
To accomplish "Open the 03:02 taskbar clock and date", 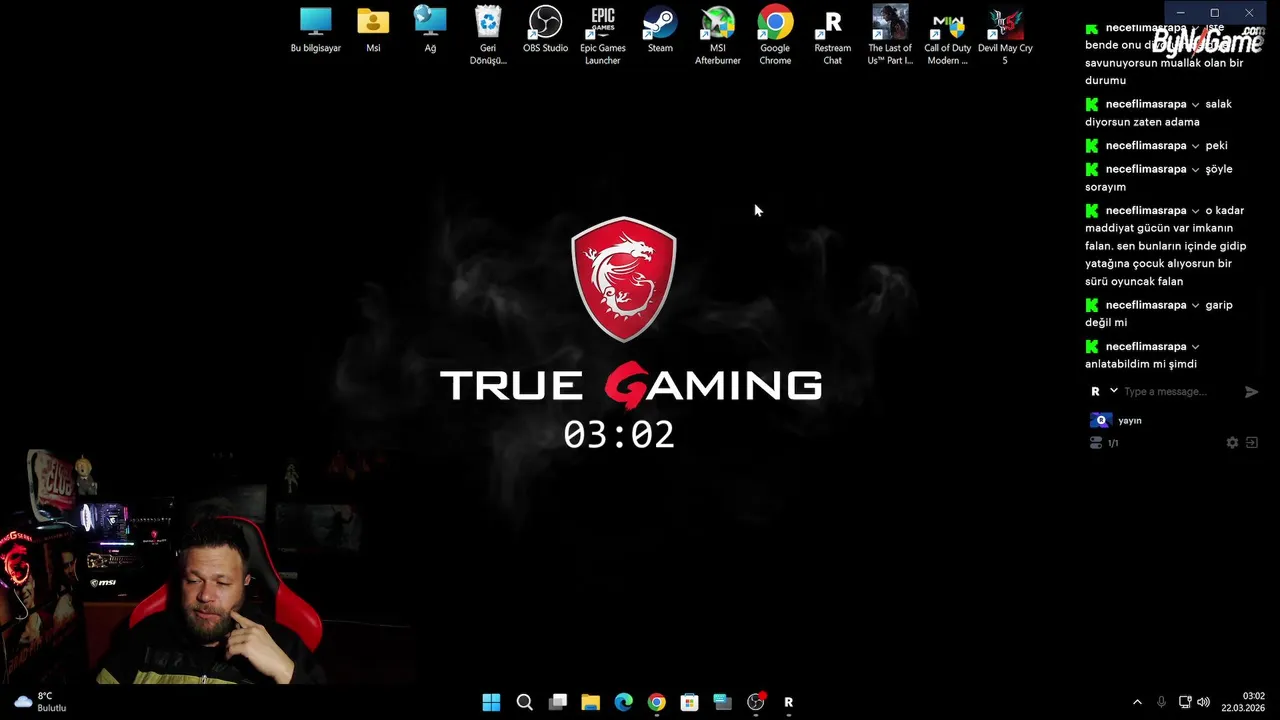I will [1243, 702].
